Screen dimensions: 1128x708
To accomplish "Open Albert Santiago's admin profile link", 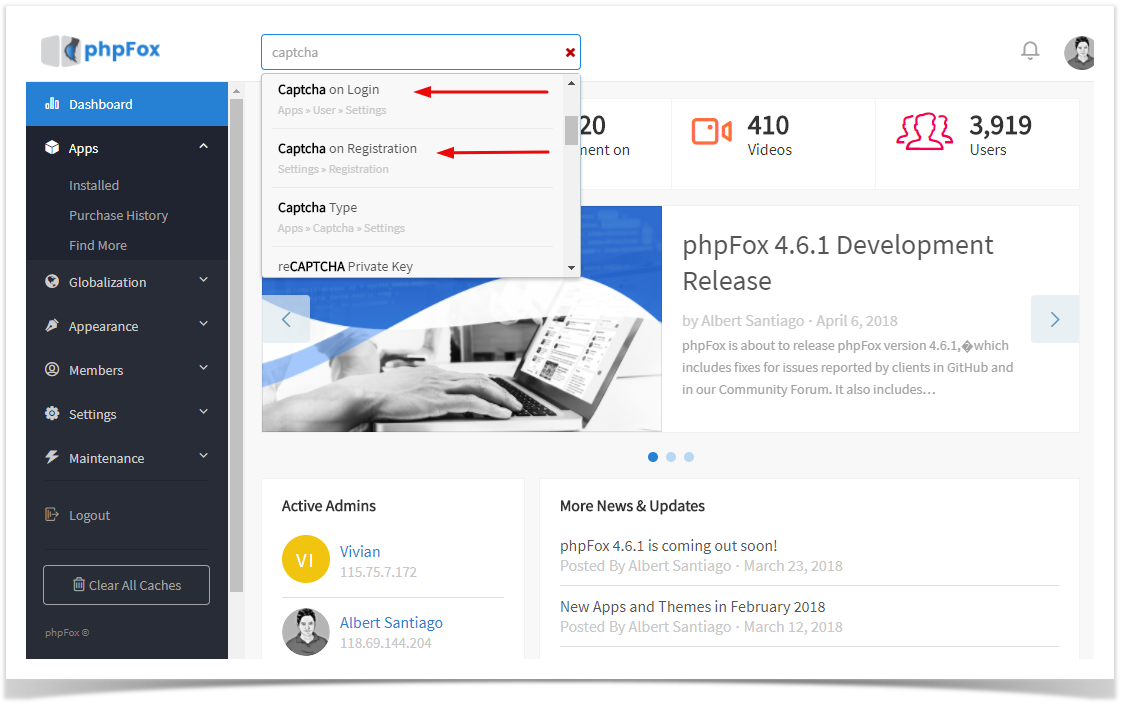I will coord(391,623).
